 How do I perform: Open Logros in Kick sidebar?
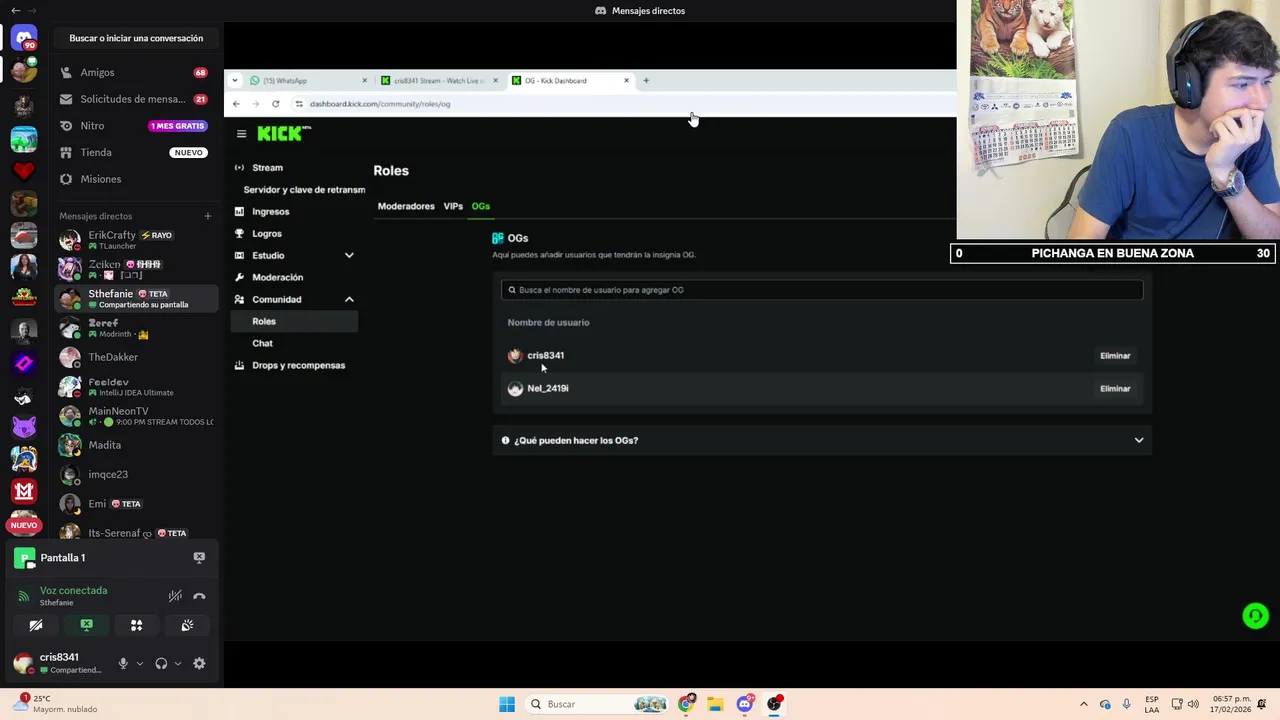pyautogui.click(x=267, y=234)
